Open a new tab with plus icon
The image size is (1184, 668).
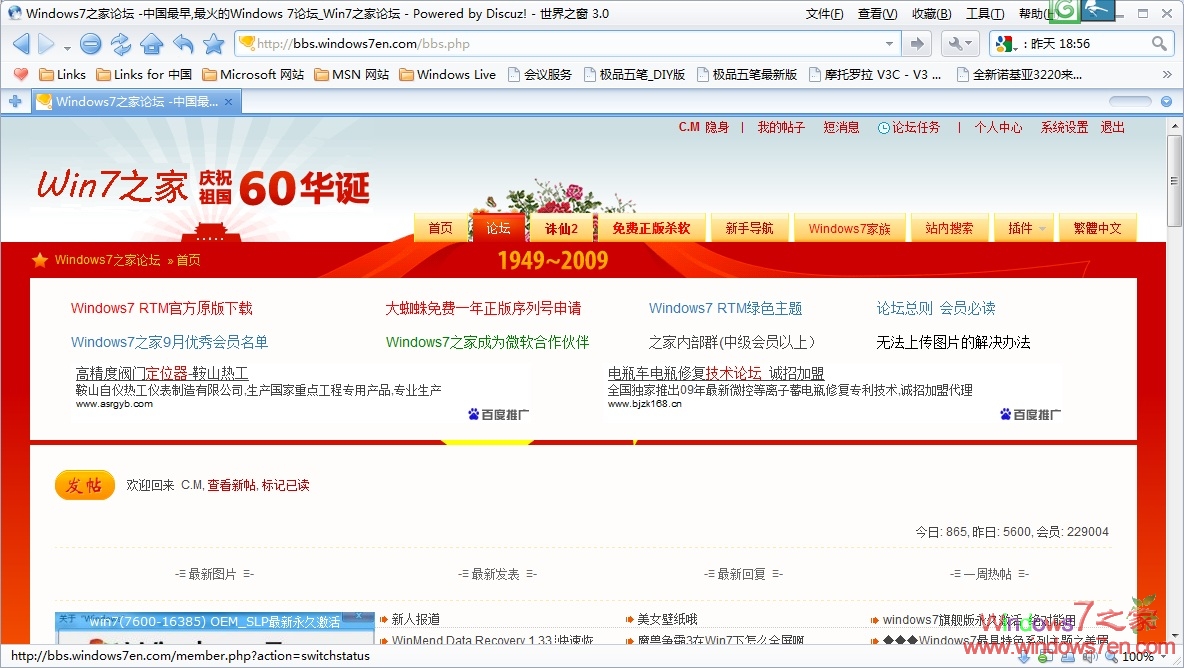(x=15, y=101)
